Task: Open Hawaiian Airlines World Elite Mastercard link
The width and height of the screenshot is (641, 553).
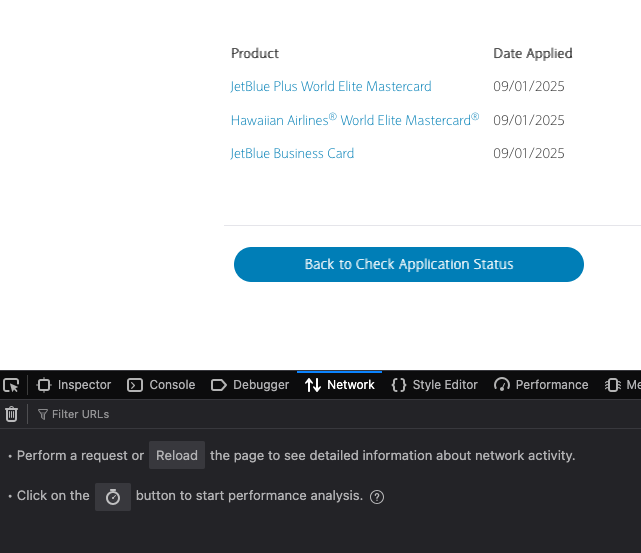Action: coord(354,120)
